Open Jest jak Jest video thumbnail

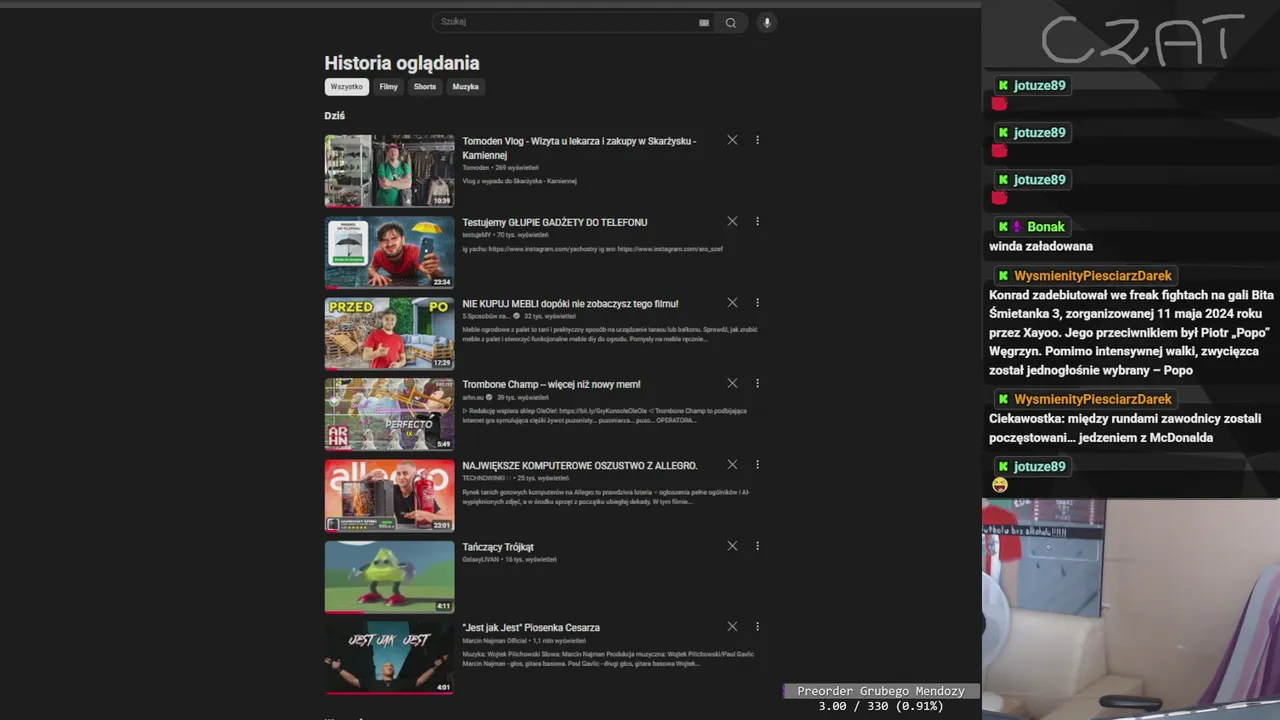point(389,657)
